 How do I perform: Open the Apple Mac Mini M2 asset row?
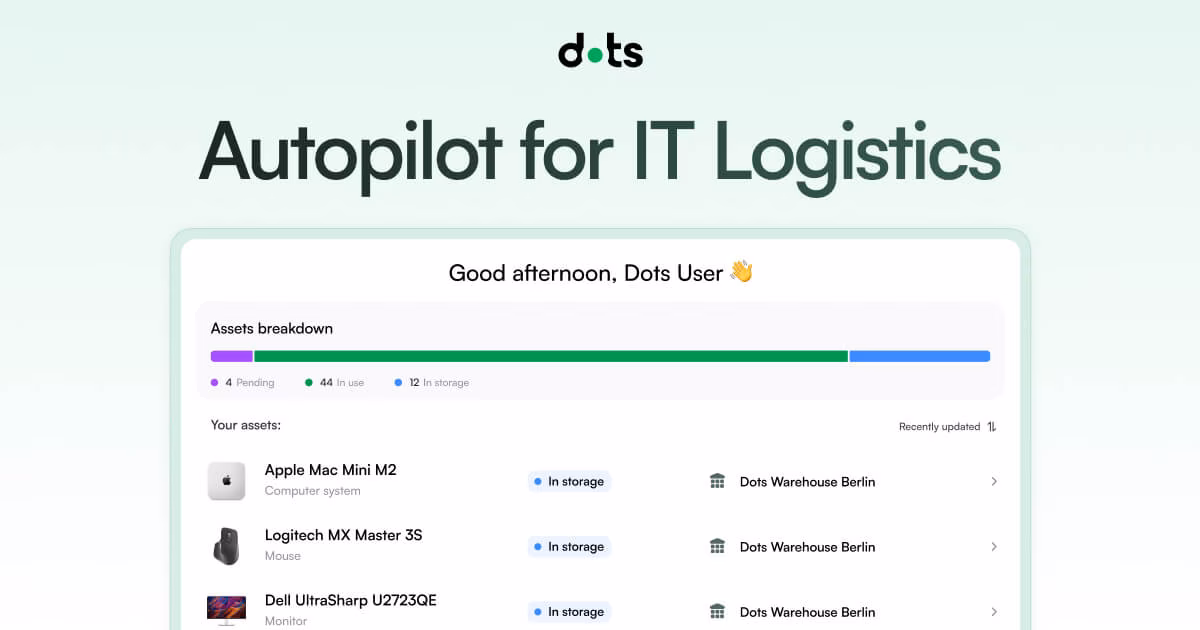600,481
